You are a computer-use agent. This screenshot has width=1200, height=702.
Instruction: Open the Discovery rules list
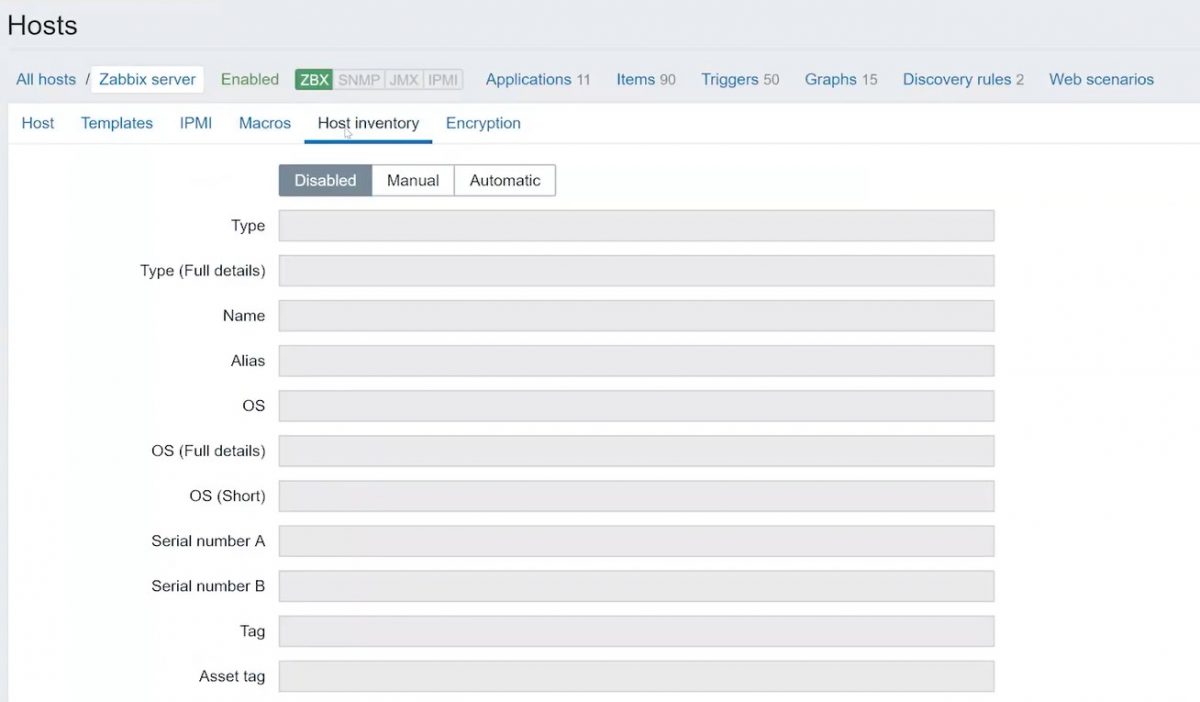956,79
